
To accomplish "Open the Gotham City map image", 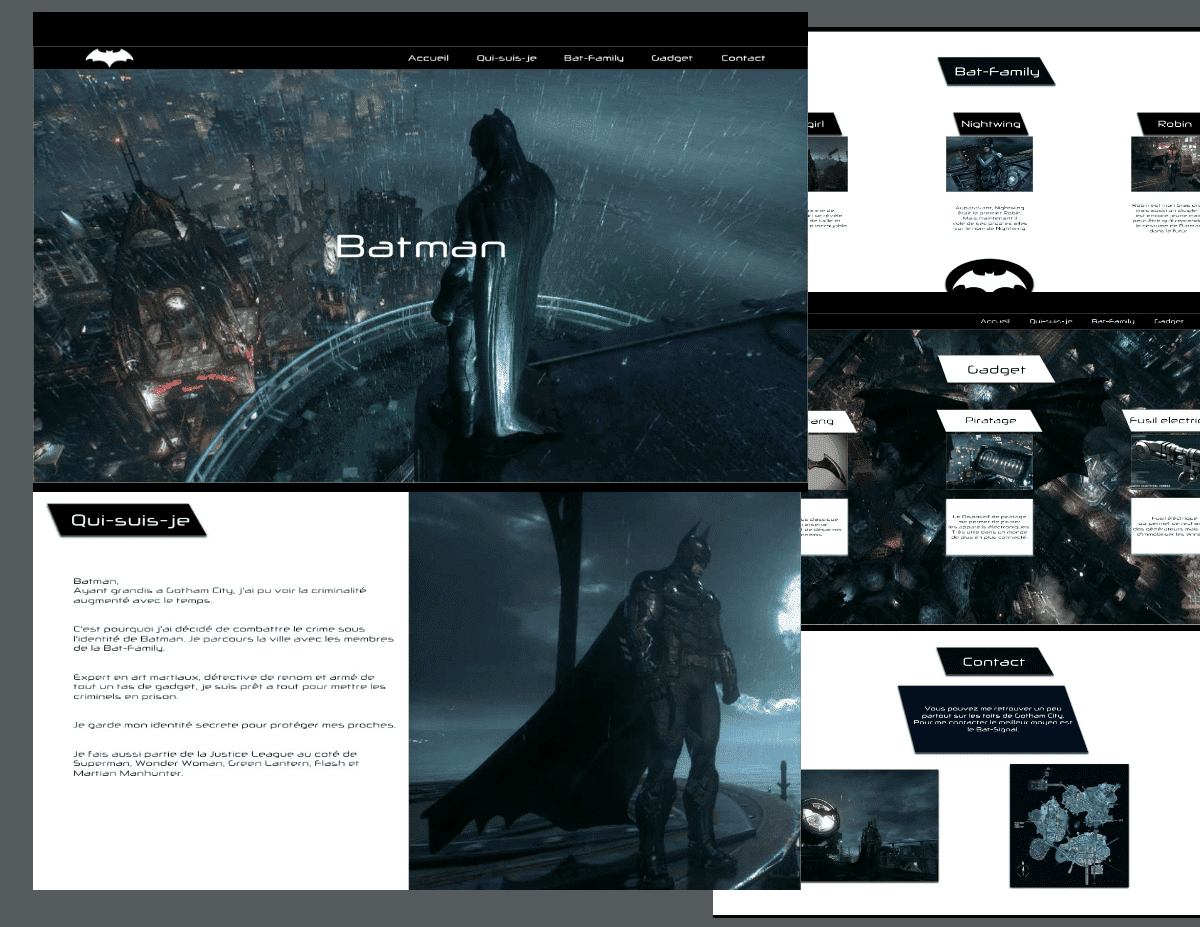I will pyautogui.click(x=1069, y=825).
